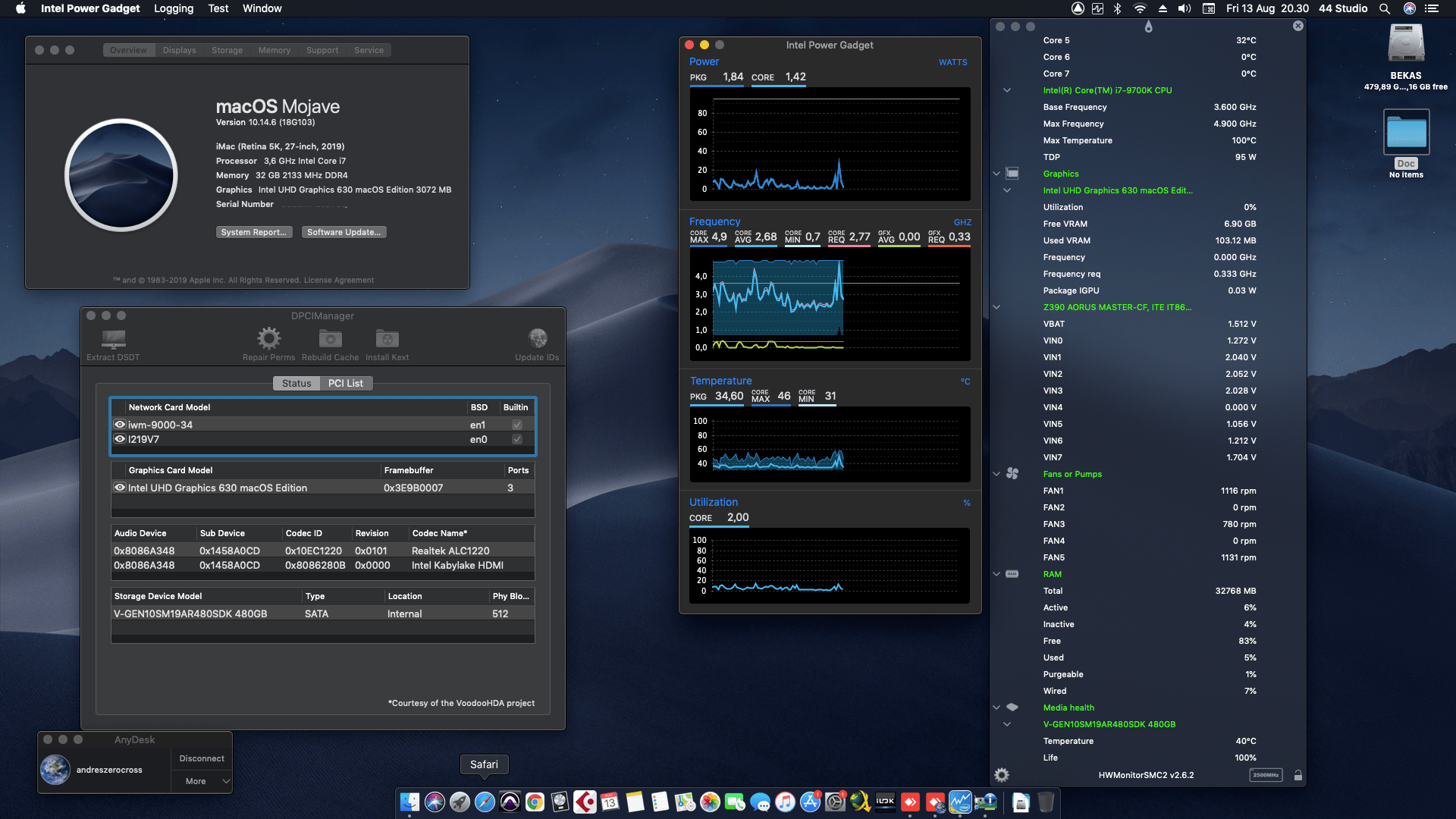Open DPCIManager icon in the Dock
The height and width of the screenshot is (819, 1456).
pos(985,802)
